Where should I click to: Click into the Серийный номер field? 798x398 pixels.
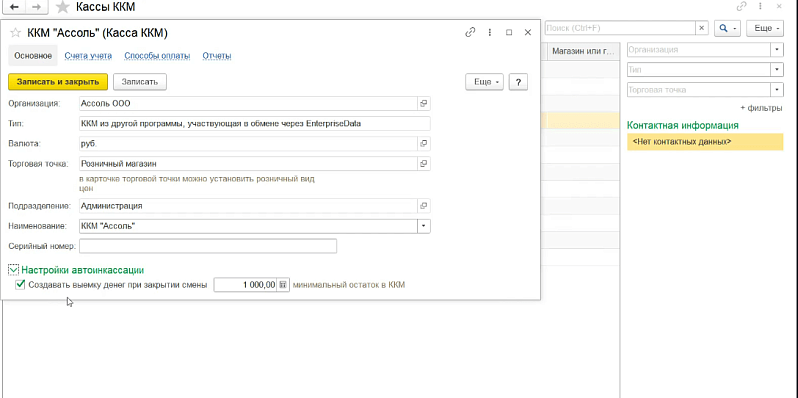point(208,246)
